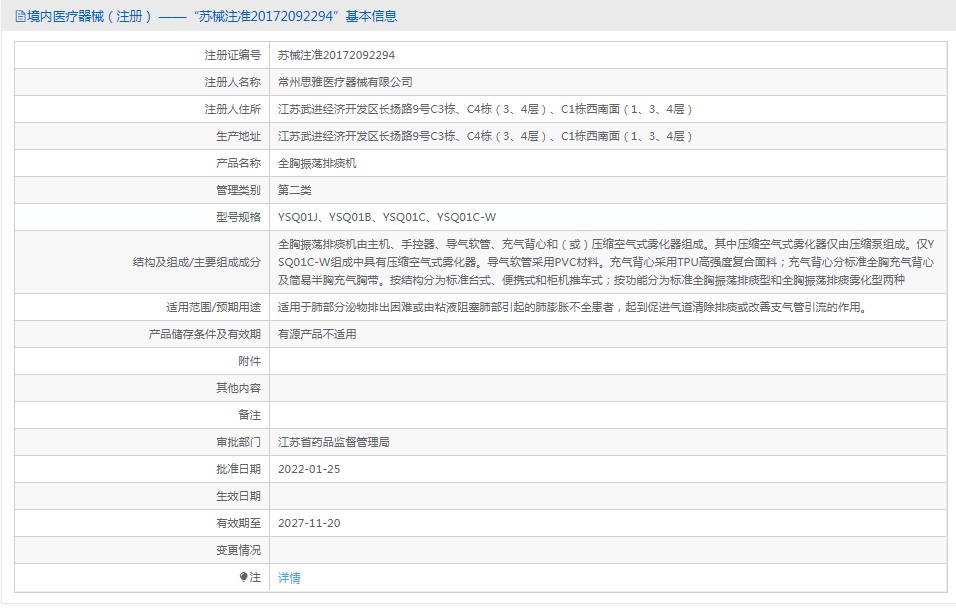
Task: Click the 生效日期 label
Action: click(x=238, y=496)
